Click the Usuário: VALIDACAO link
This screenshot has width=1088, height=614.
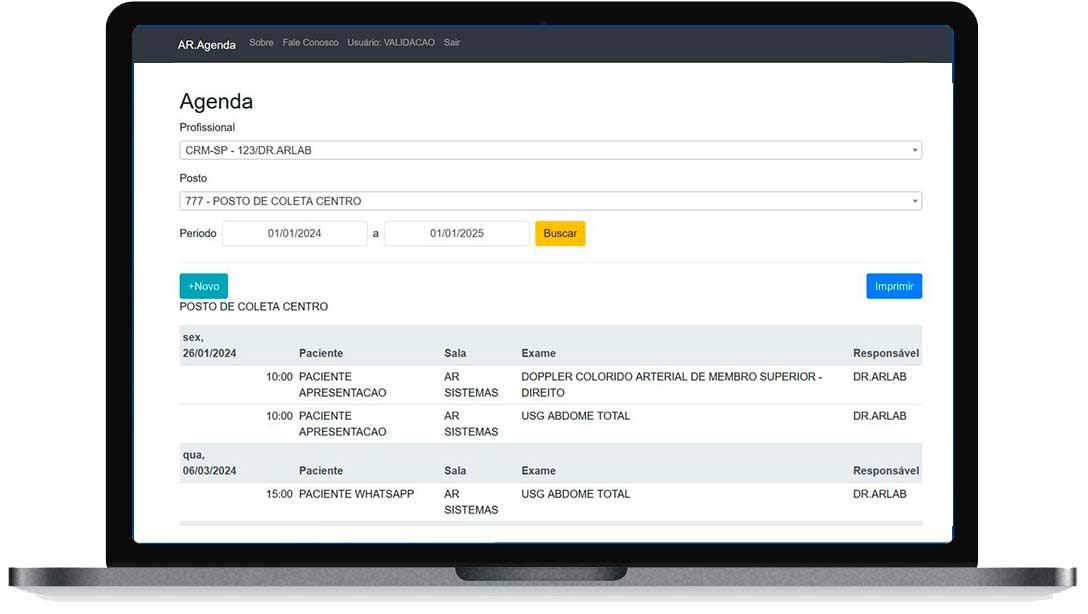tap(391, 43)
